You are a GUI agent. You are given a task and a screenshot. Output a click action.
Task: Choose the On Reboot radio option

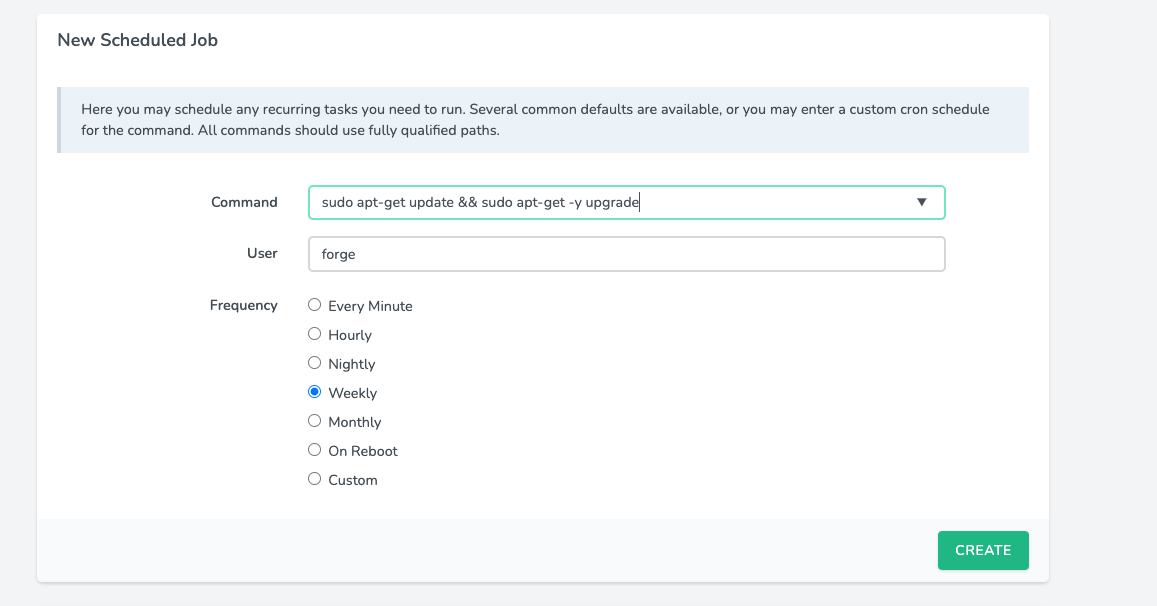(315, 450)
